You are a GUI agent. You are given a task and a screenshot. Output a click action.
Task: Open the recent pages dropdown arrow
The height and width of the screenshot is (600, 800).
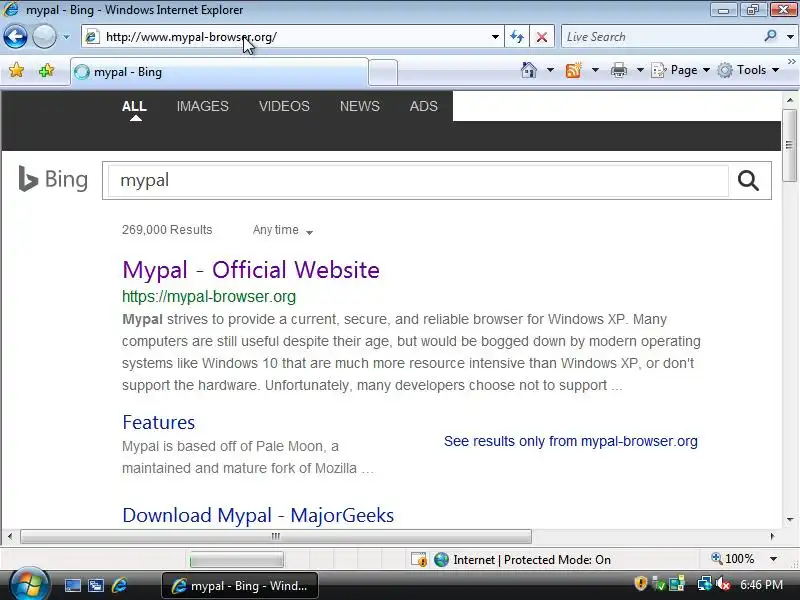pyautogui.click(x=66, y=37)
